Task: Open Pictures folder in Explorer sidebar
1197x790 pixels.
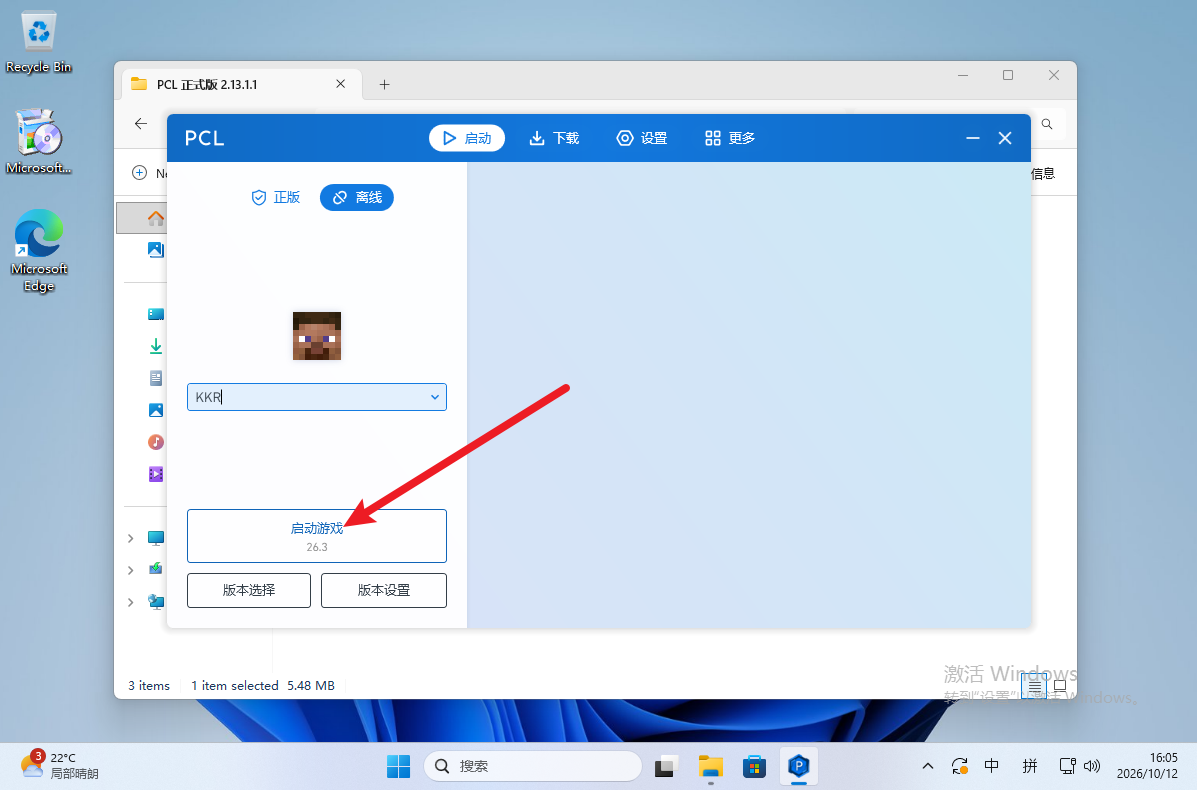Action: click(x=156, y=410)
